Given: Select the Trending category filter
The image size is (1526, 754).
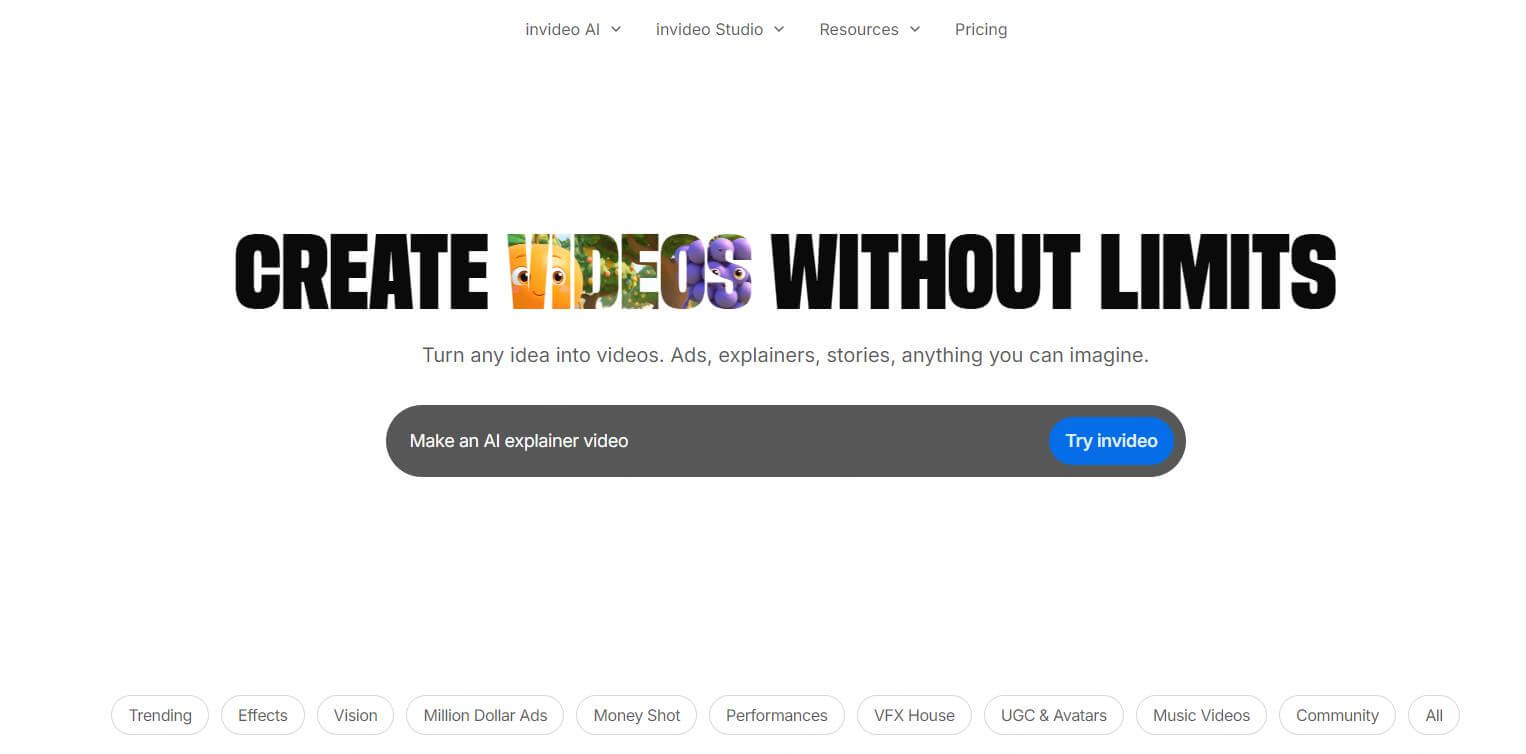Looking at the screenshot, I should pyautogui.click(x=159, y=715).
